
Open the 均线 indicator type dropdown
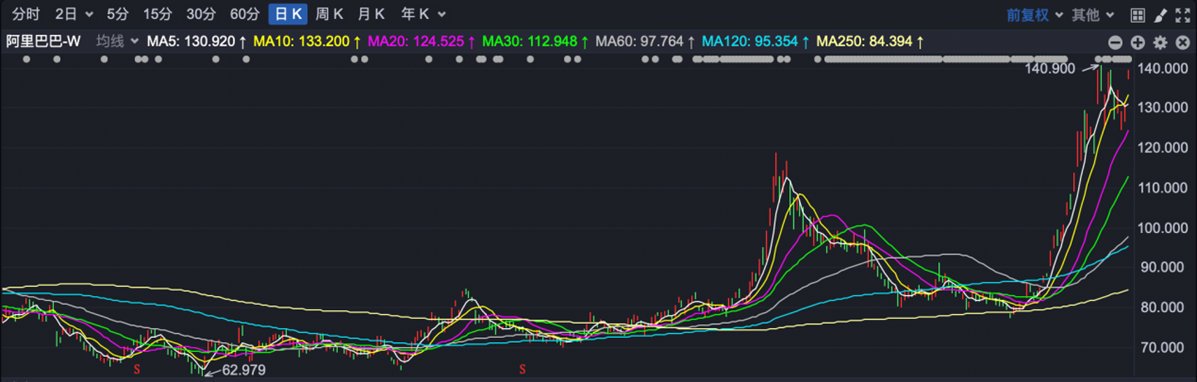118,41
